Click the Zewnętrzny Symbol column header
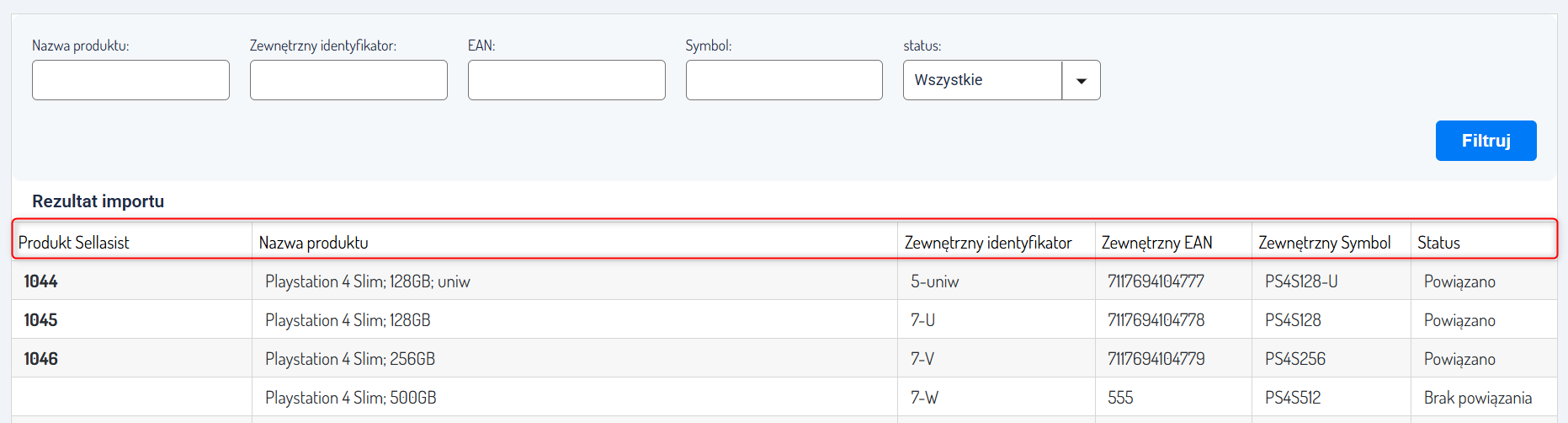This screenshot has height=423, width=1568. [x=1324, y=243]
